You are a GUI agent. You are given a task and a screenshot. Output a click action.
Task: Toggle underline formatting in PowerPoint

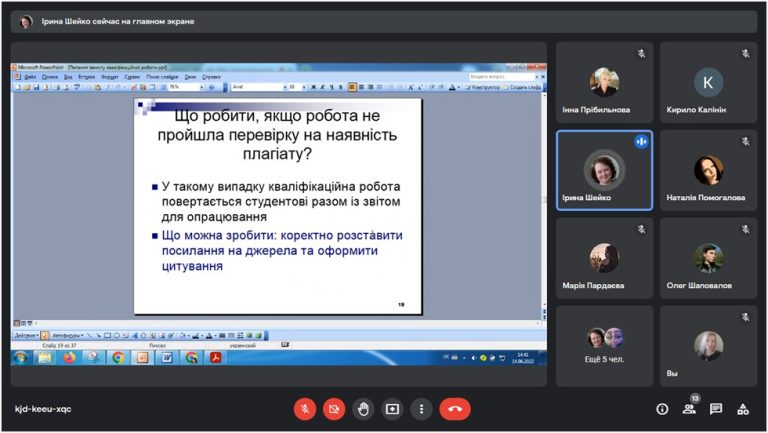(x=332, y=87)
